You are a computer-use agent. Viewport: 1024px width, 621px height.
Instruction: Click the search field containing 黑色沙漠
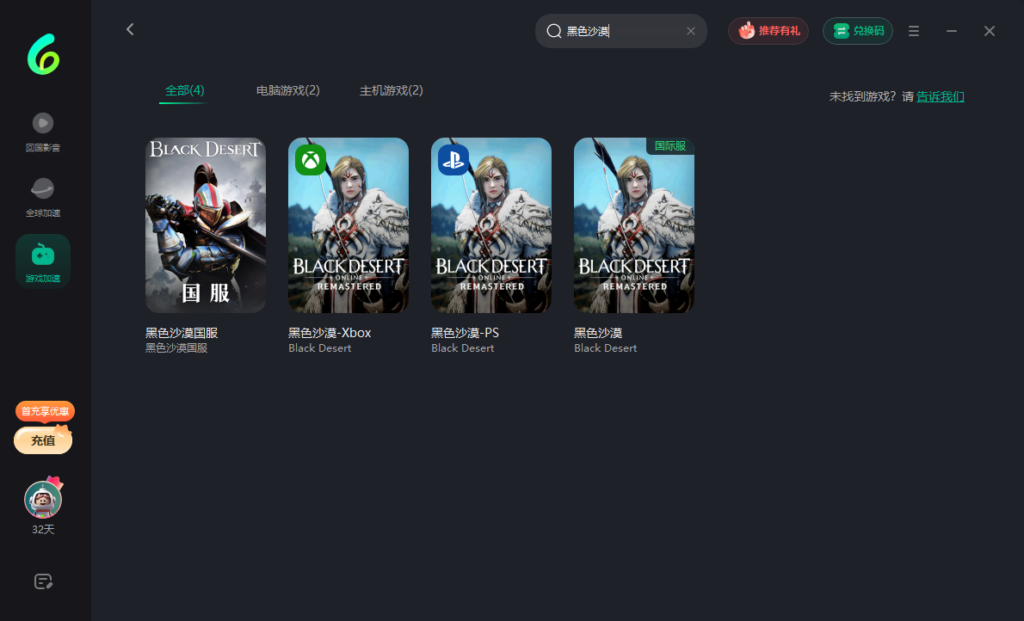coord(620,31)
